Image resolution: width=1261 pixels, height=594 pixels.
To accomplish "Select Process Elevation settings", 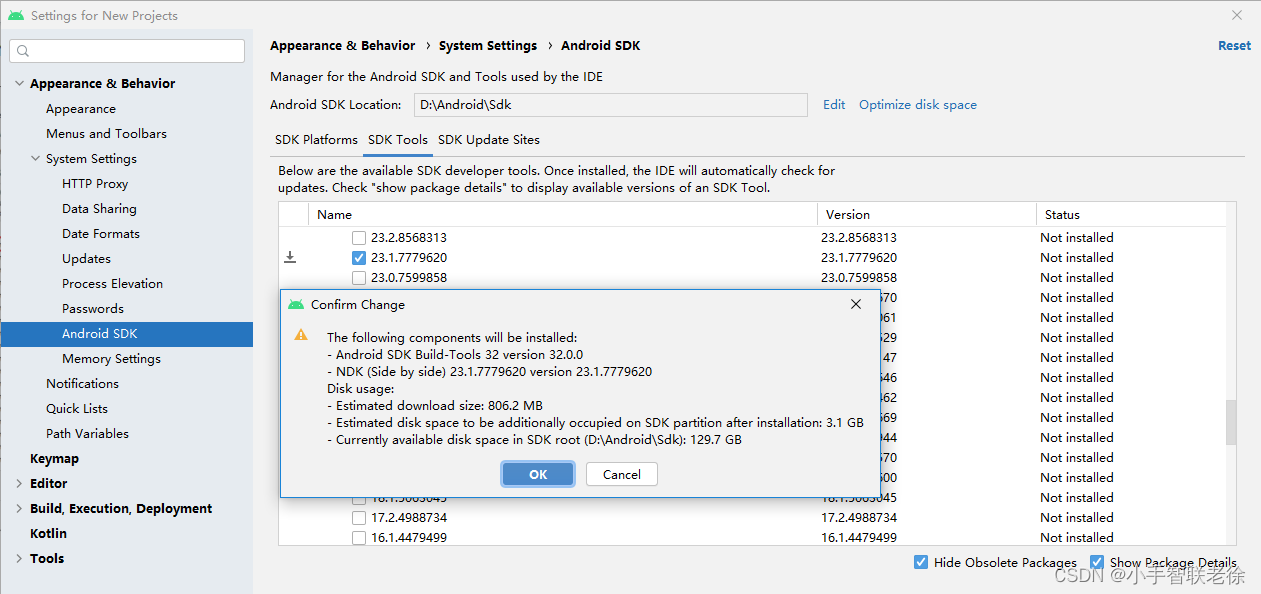I will coord(112,284).
